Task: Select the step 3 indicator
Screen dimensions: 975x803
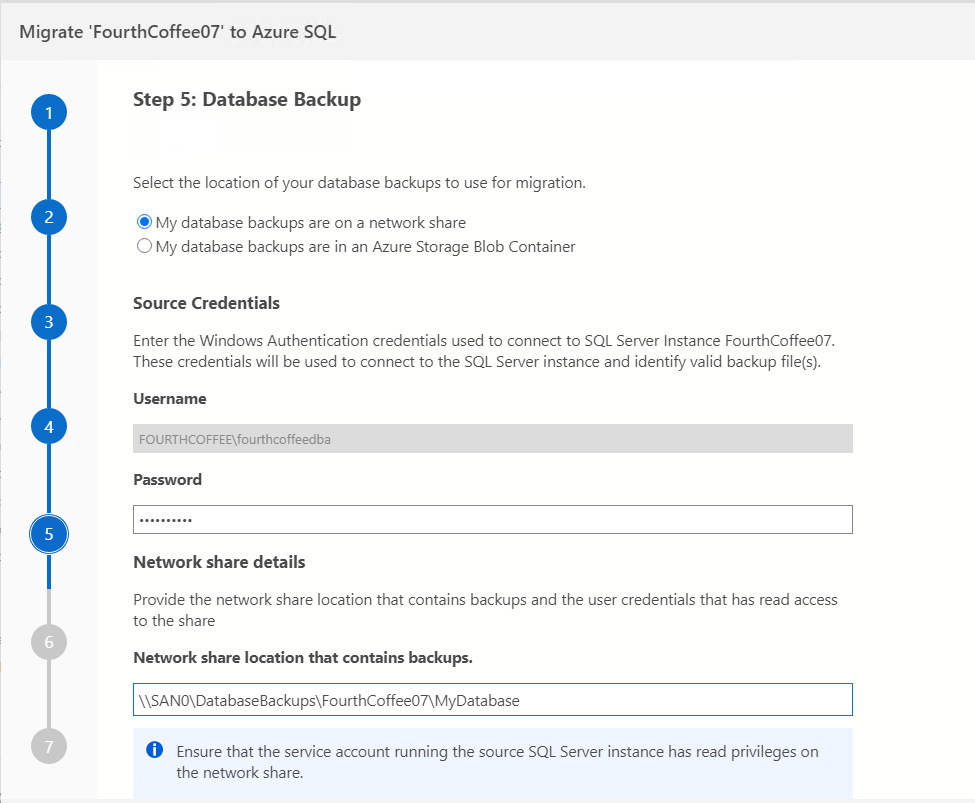Action: [x=48, y=322]
